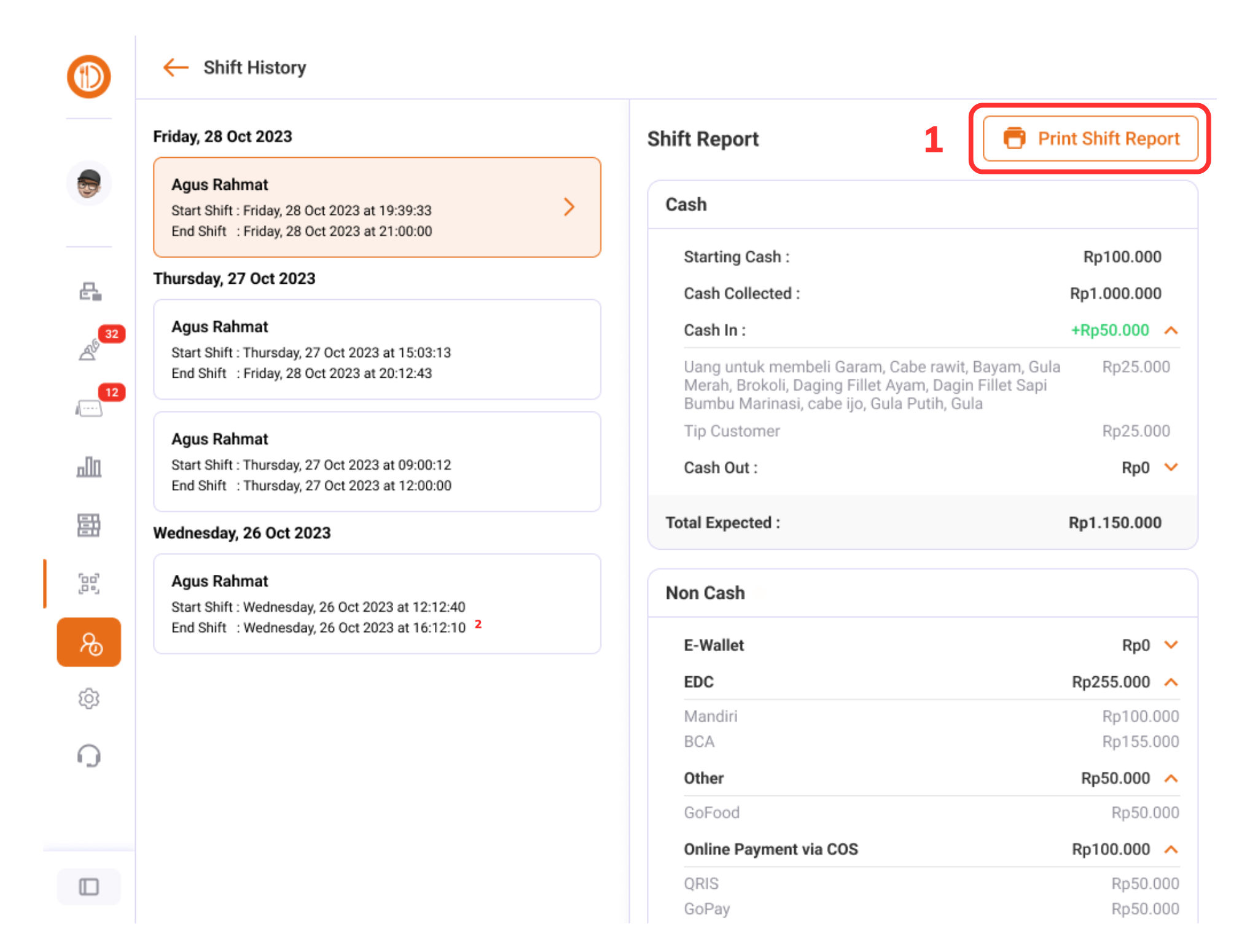Select the shift starting Thursday at 15:03:13
1258x952 pixels.
tap(377, 349)
